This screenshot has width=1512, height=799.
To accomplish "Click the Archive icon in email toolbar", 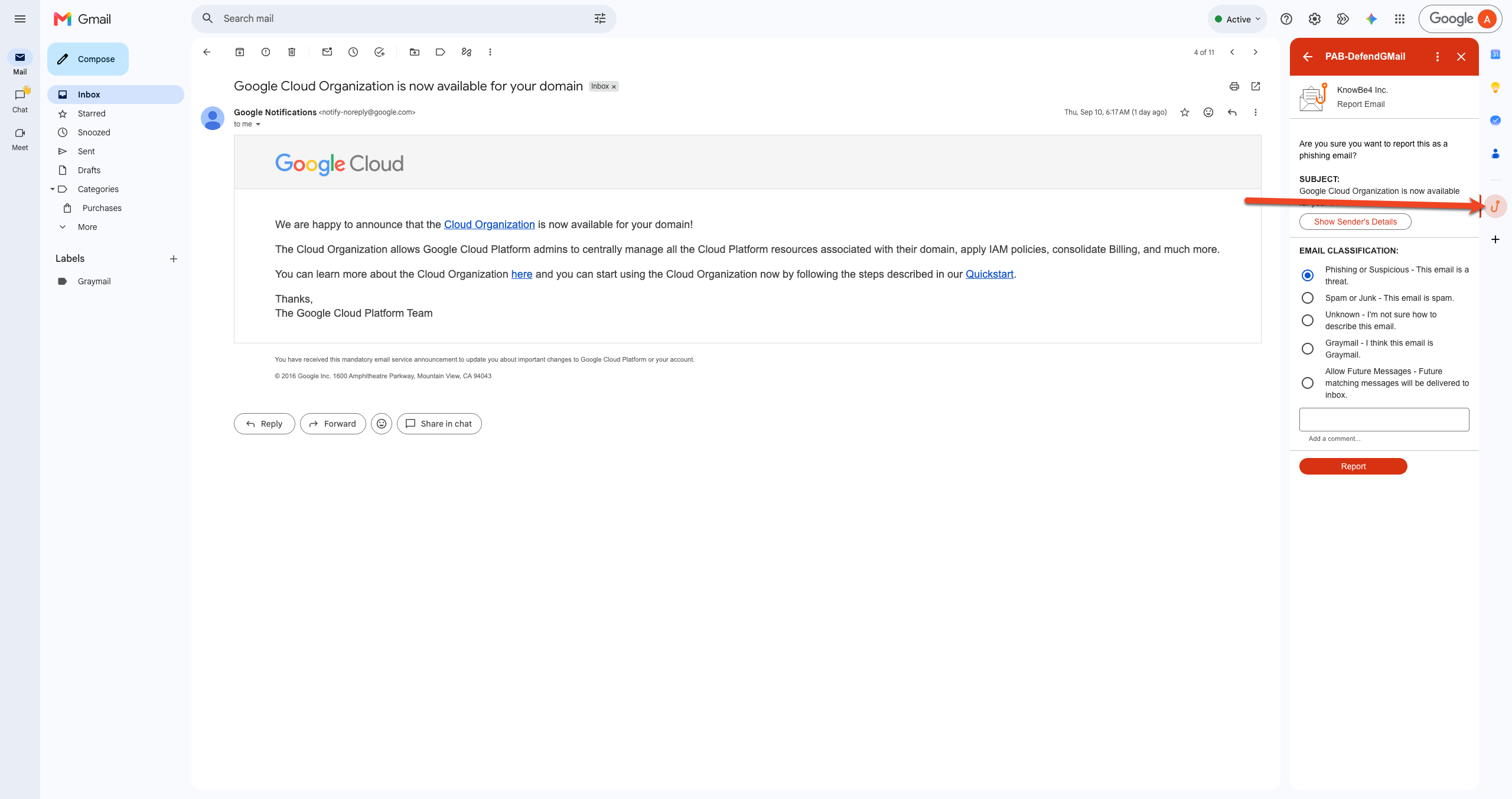I will coord(240,52).
